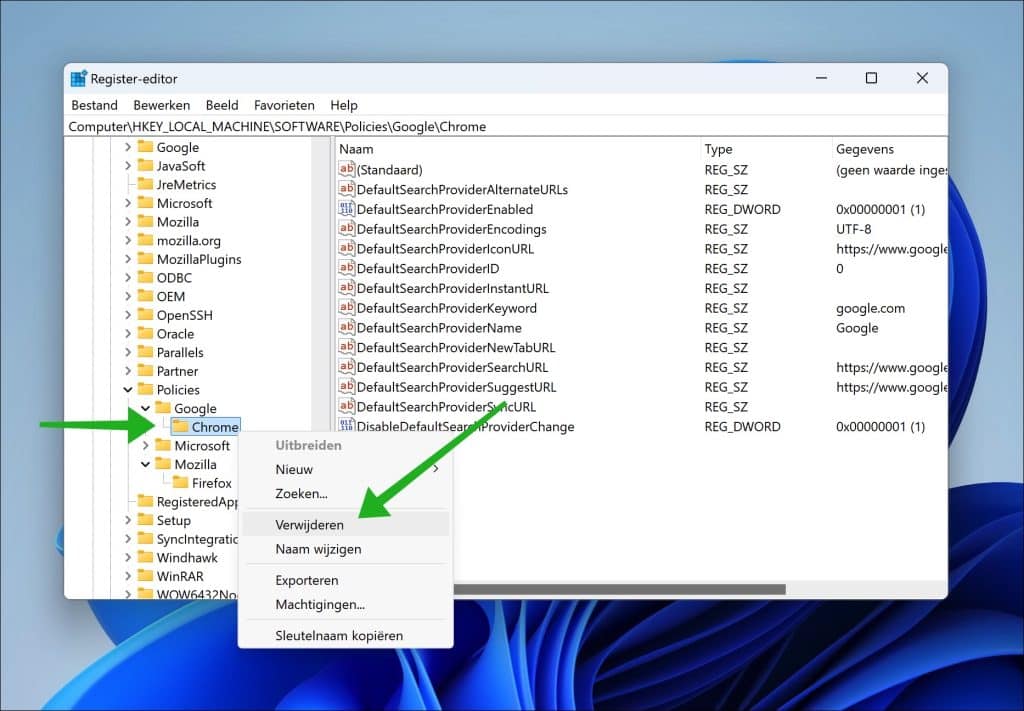
Task: Expand the MozillaPlugins key
Action: [x=128, y=259]
